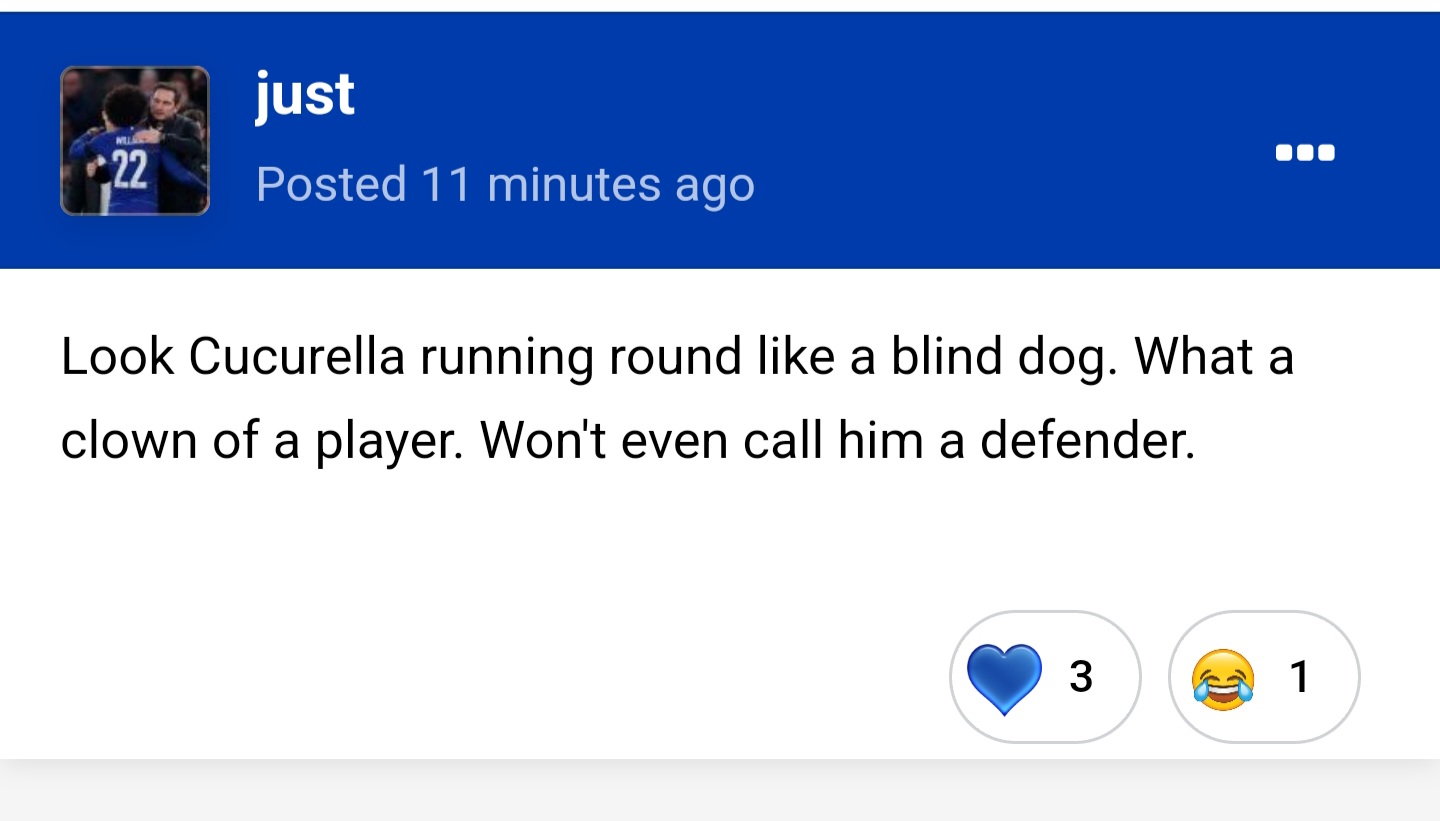Viewport: 1440px width, 821px height.
Task: Toggle the laughing reaction pill on this post
Action: coord(1264,677)
